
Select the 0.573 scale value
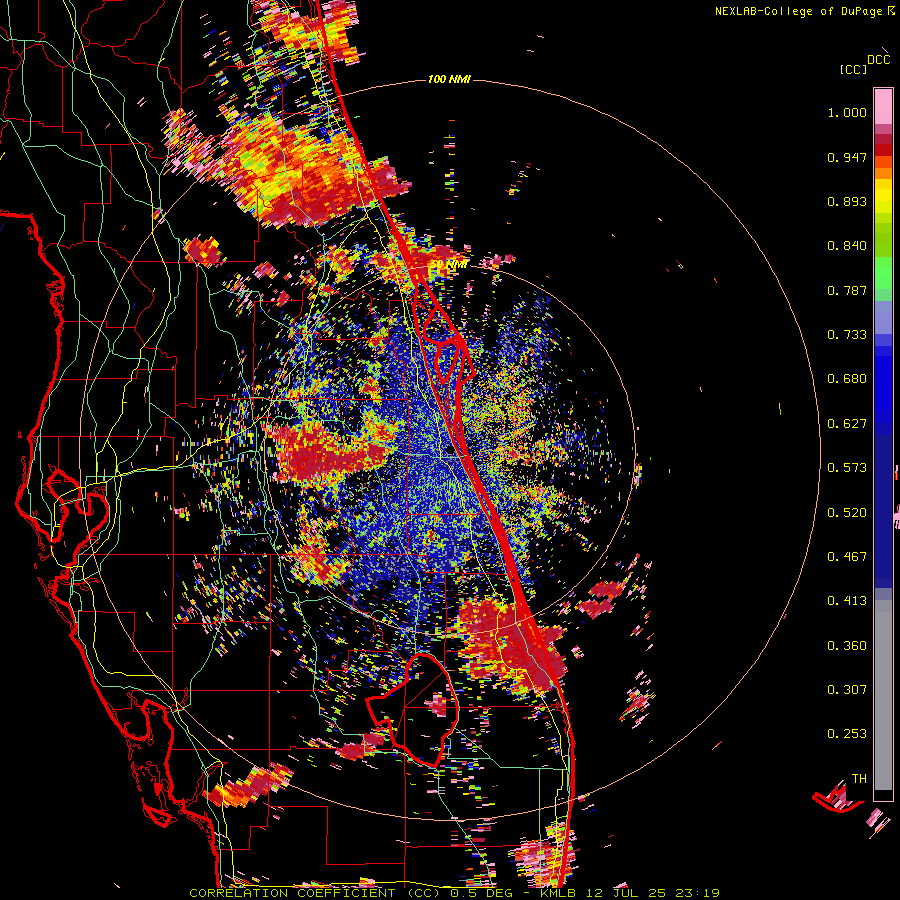click(847, 468)
